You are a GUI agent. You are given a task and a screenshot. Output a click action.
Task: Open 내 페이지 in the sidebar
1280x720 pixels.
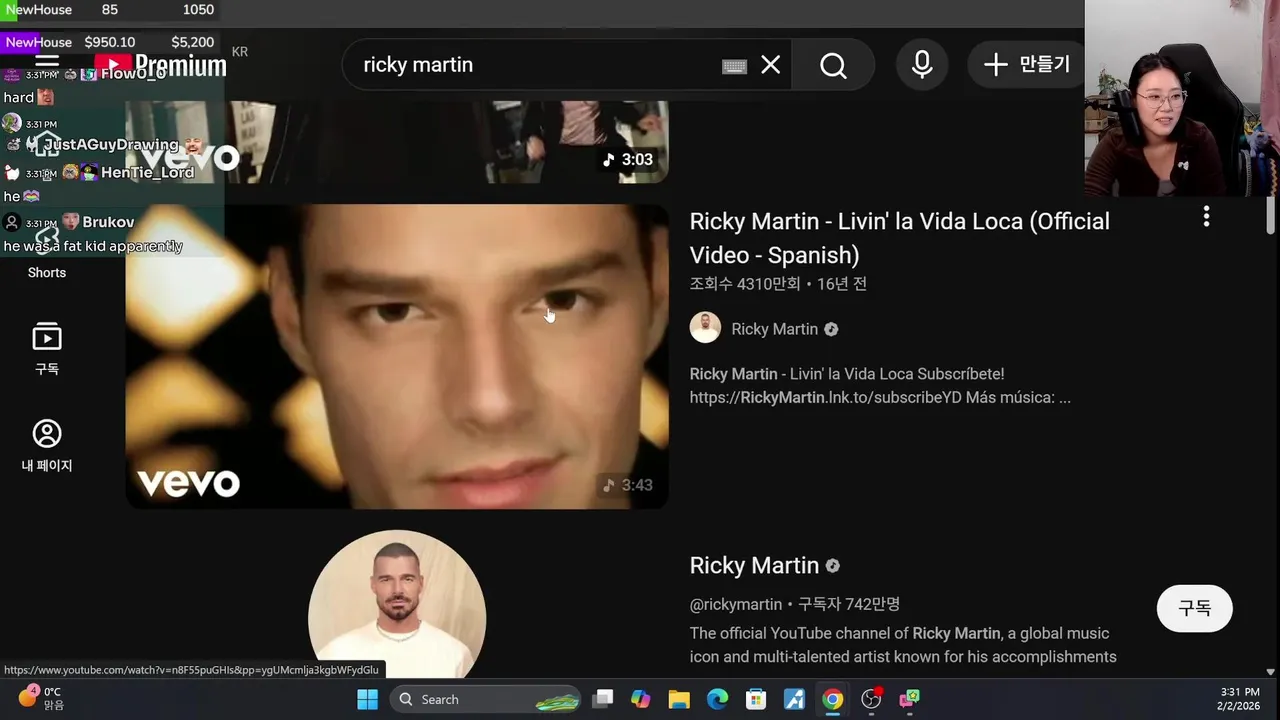click(x=47, y=445)
